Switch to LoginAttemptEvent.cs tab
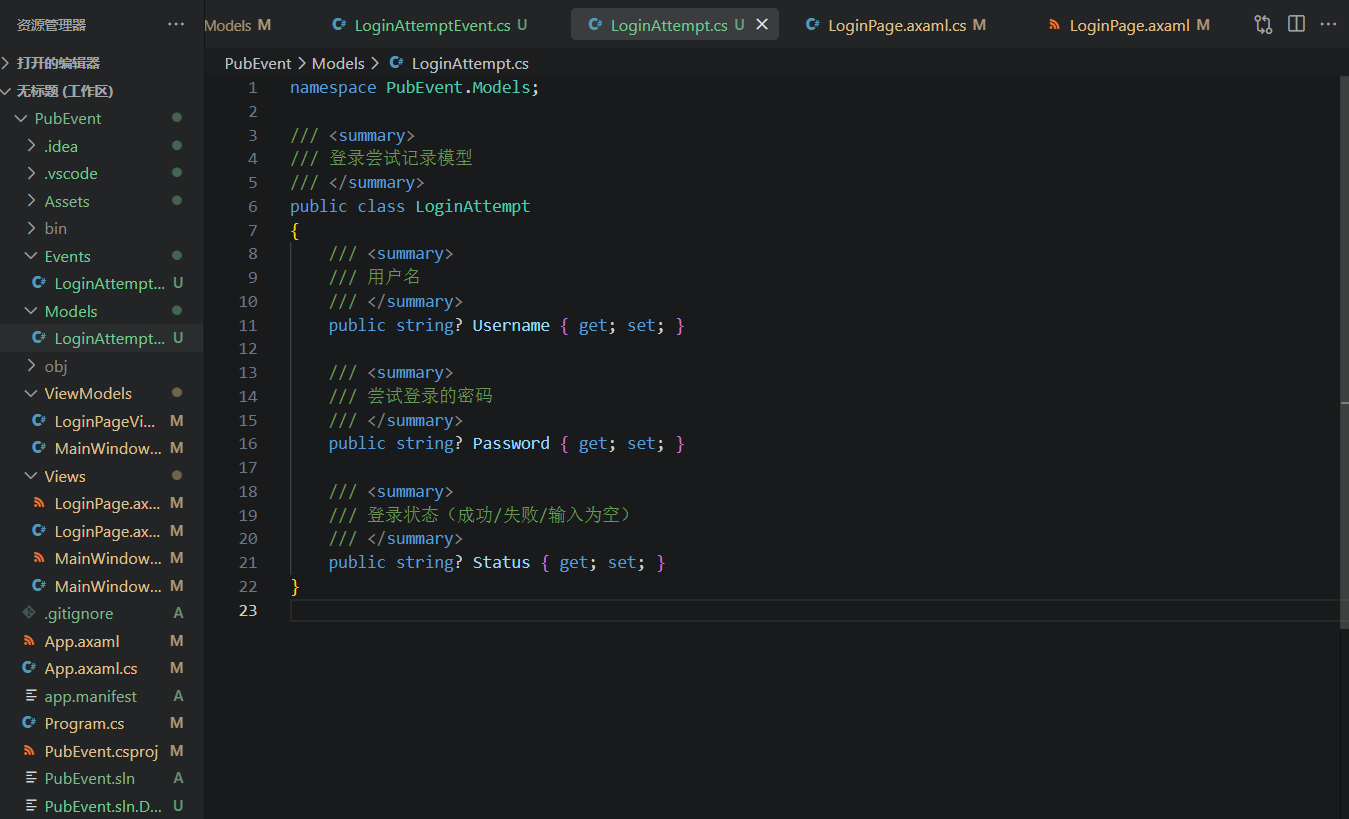Viewport: 1349px width, 819px height. click(430, 25)
